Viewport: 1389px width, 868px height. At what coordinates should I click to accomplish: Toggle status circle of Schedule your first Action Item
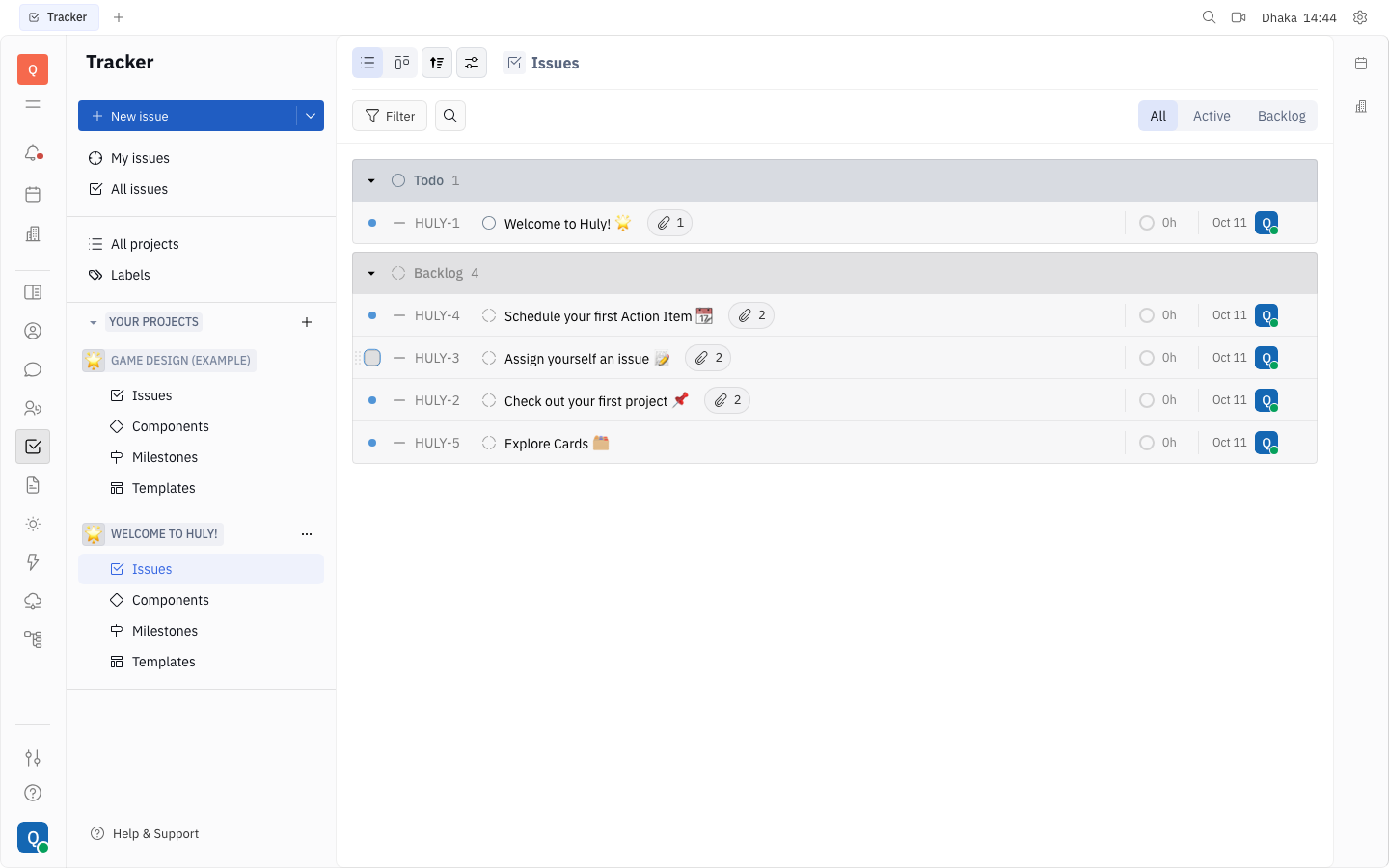click(x=489, y=315)
